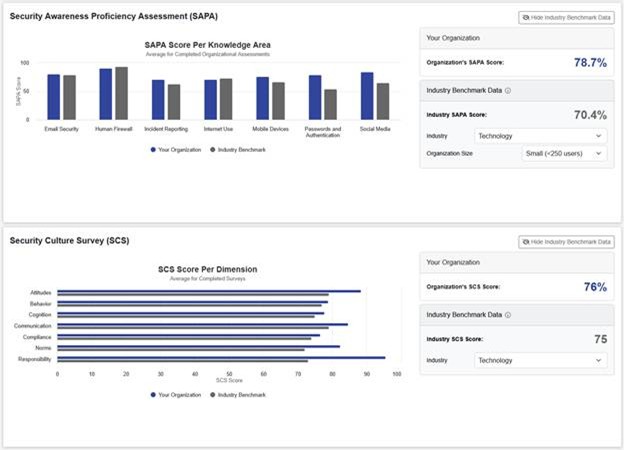Image resolution: width=624 pixels, height=450 pixels.
Task: Click the blue Responsibility bar in SCS chart
Action: 221,357
